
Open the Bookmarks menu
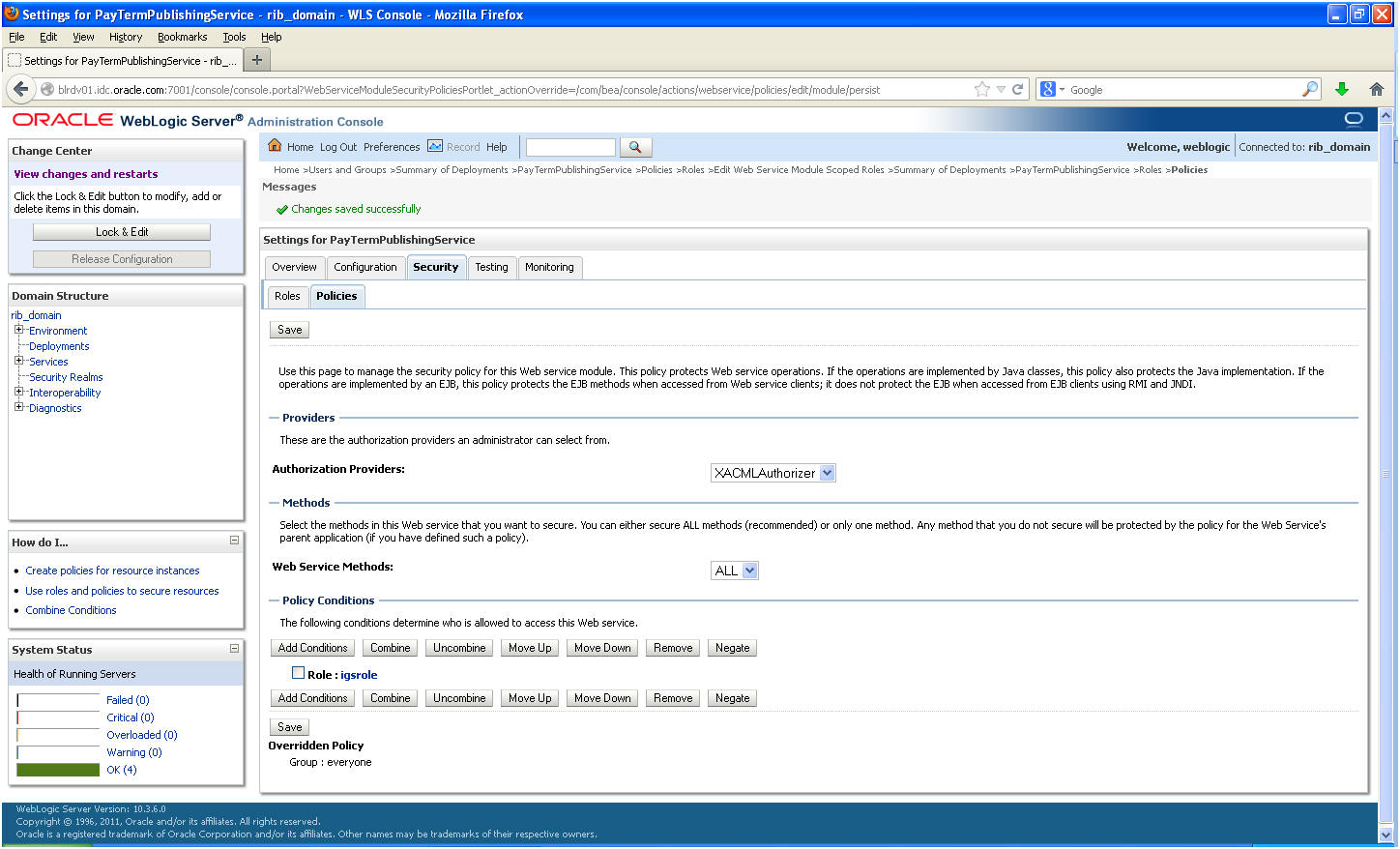[x=182, y=37]
